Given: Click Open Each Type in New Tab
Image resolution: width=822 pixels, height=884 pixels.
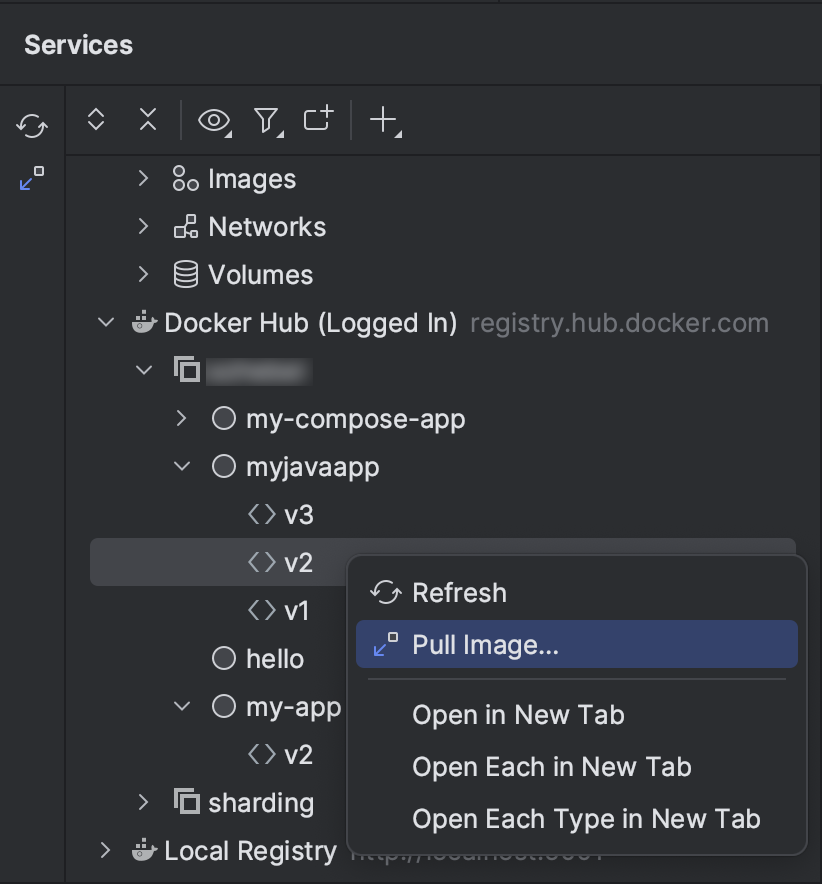Looking at the screenshot, I should [x=587, y=818].
